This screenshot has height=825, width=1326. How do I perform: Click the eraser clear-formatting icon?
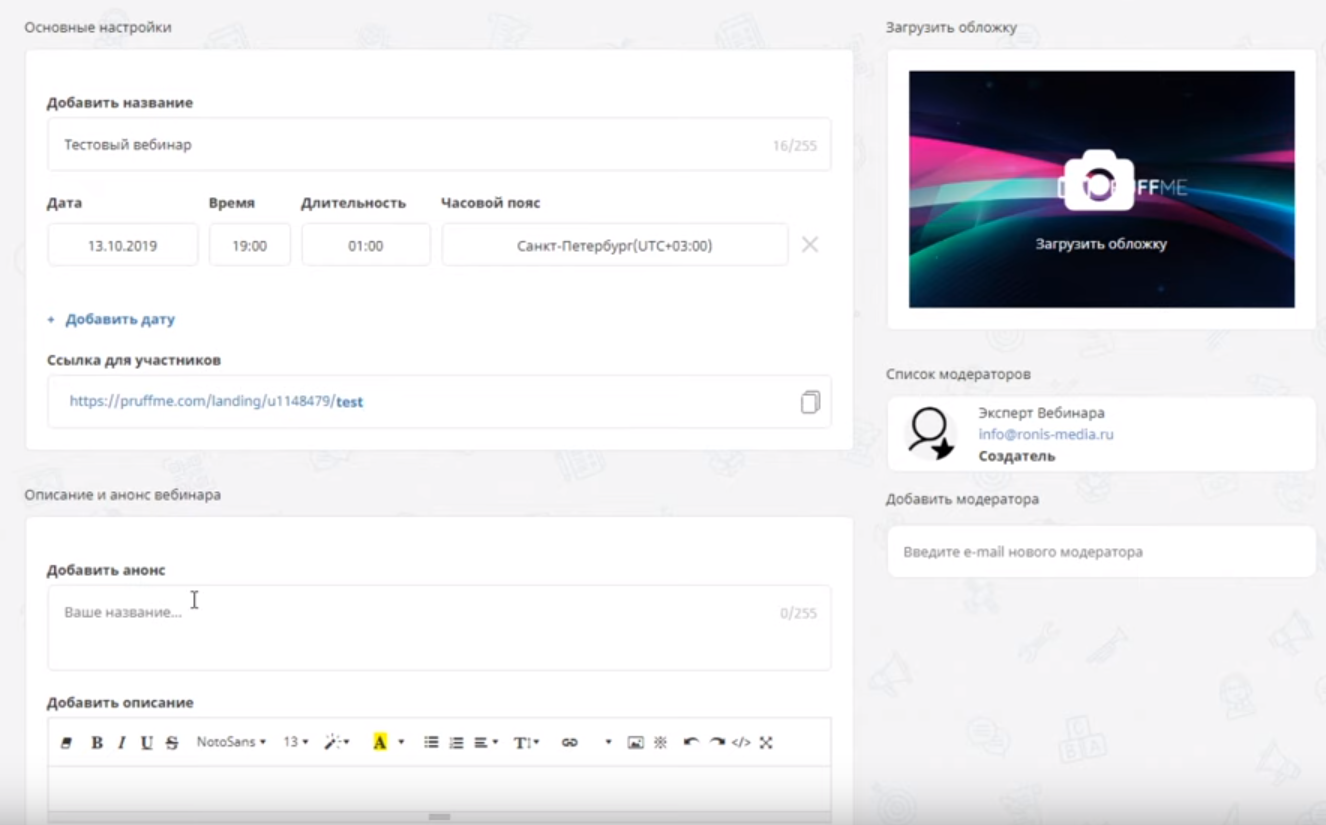pyautogui.click(x=67, y=742)
